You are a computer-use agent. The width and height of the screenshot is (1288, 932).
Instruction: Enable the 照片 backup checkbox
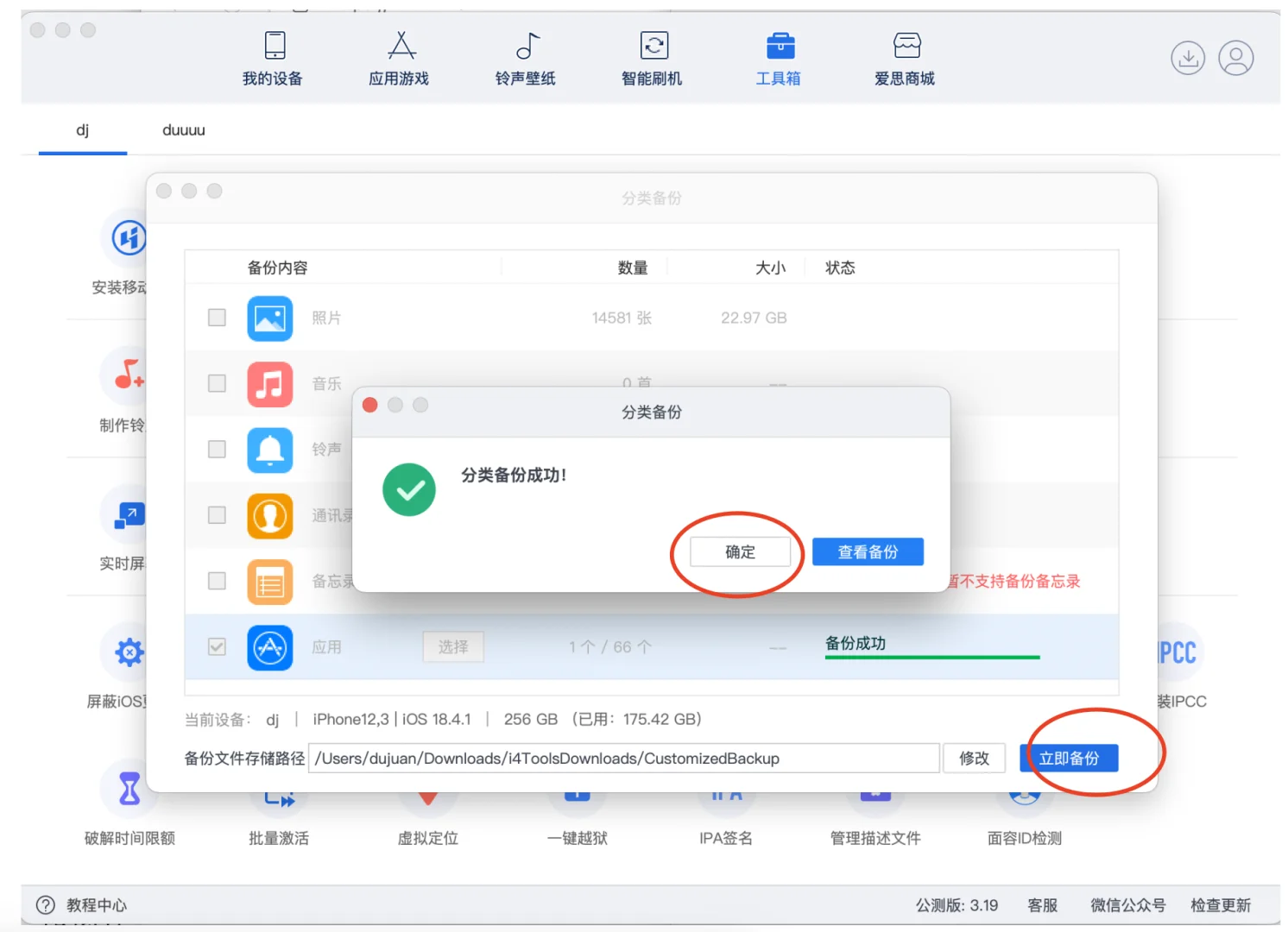tap(217, 318)
